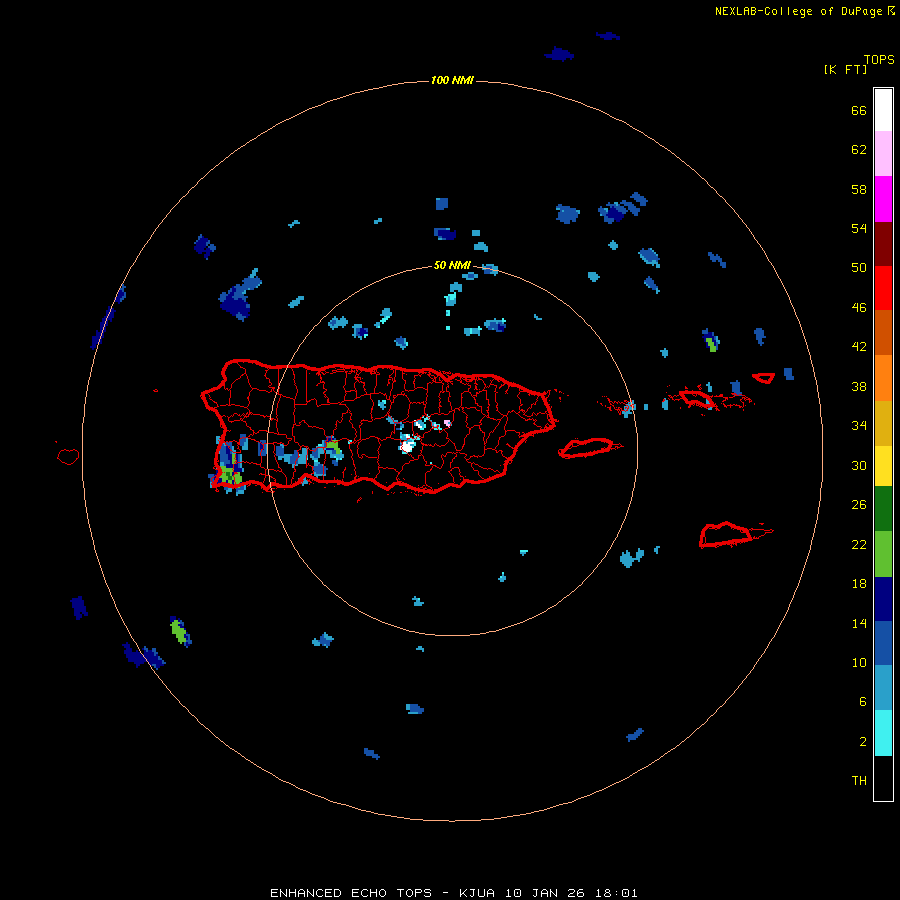The image size is (900, 900).
Task: Click the Vieques island outline
Action: pyautogui.click(x=587, y=447)
